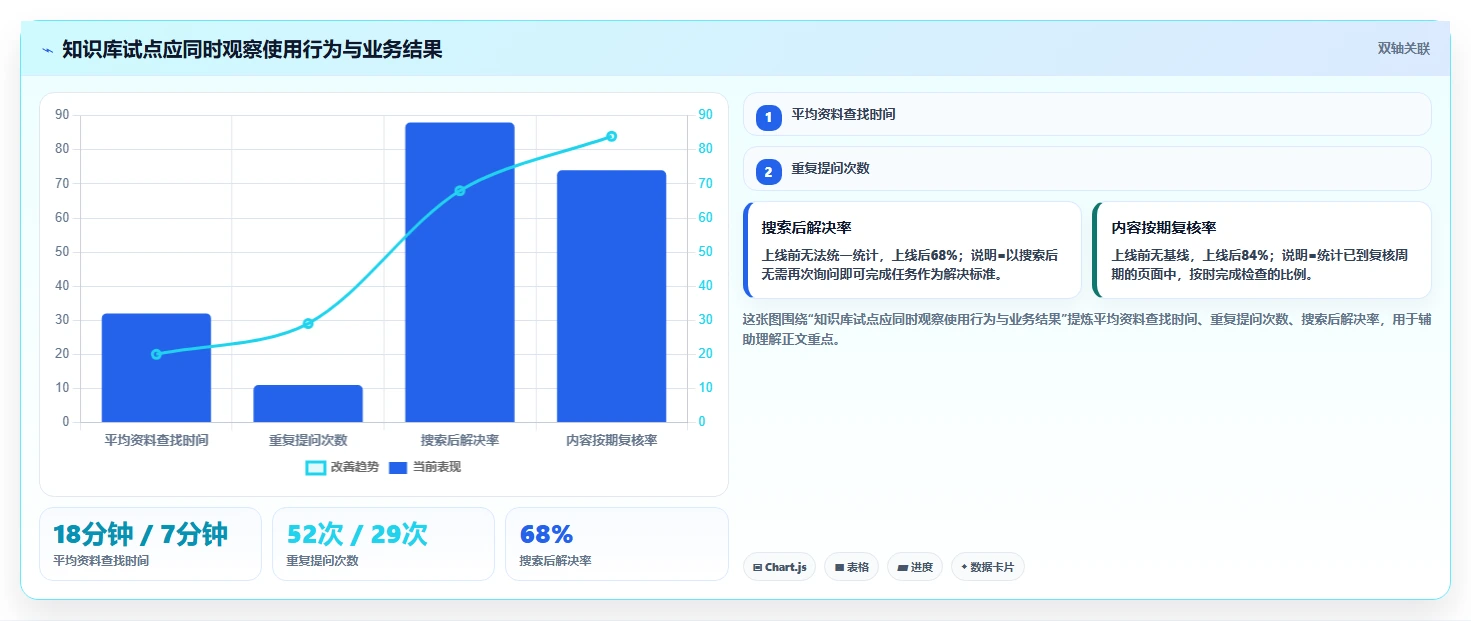Click the 68% stat card
The height and width of the screenshot is (621, 1471).
(617, 544)
